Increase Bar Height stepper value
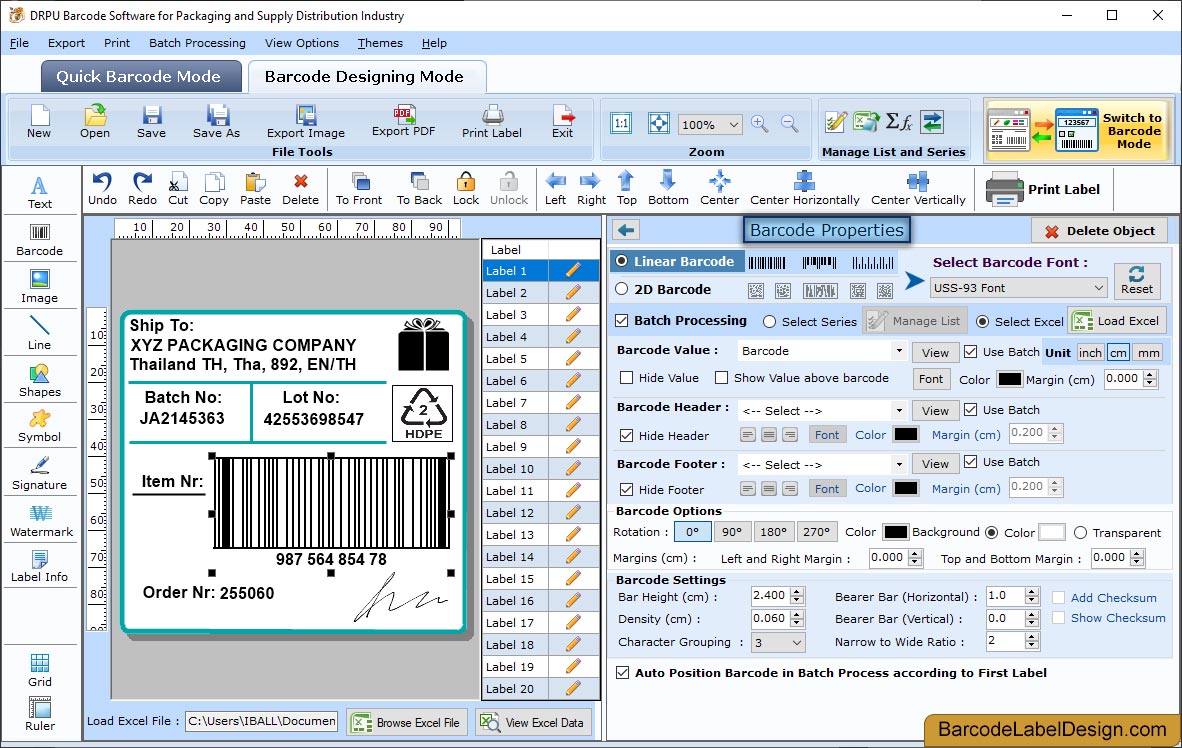 click(798, 591)
